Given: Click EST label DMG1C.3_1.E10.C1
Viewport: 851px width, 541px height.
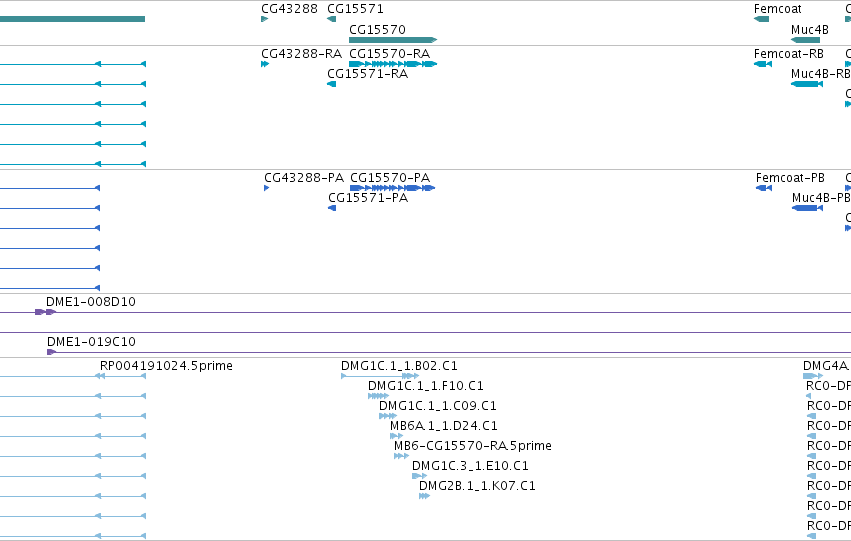Looking at the screenshot, I should pyautogui.click(x=470, y=466).
